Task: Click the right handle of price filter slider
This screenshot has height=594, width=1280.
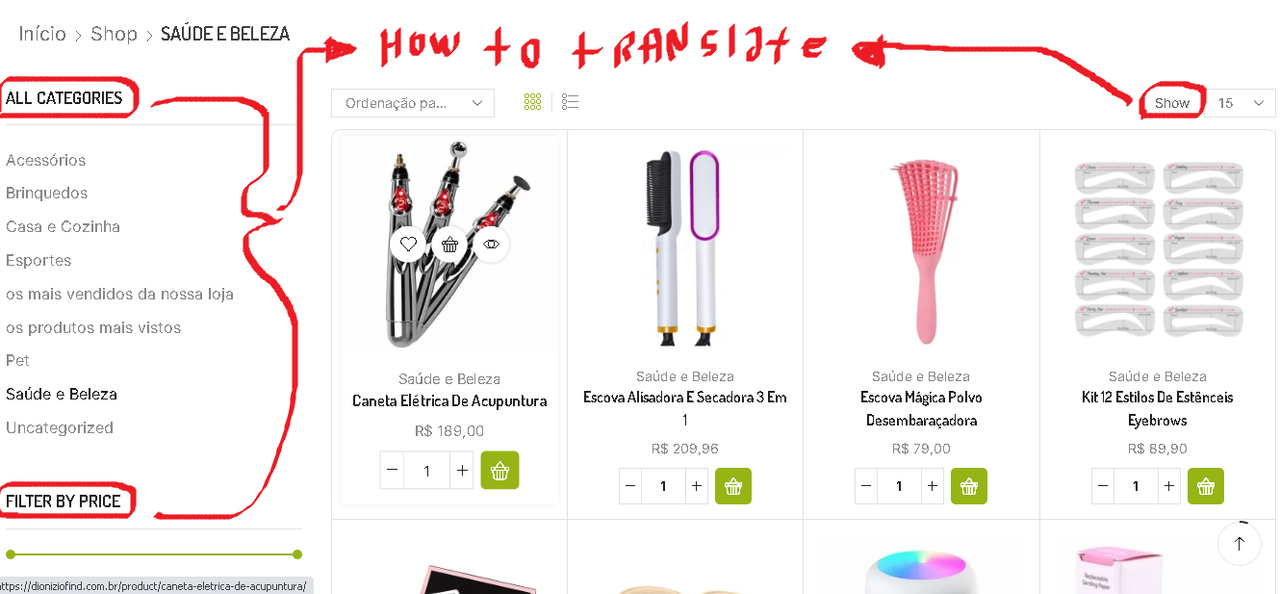Action: point(297,554)
